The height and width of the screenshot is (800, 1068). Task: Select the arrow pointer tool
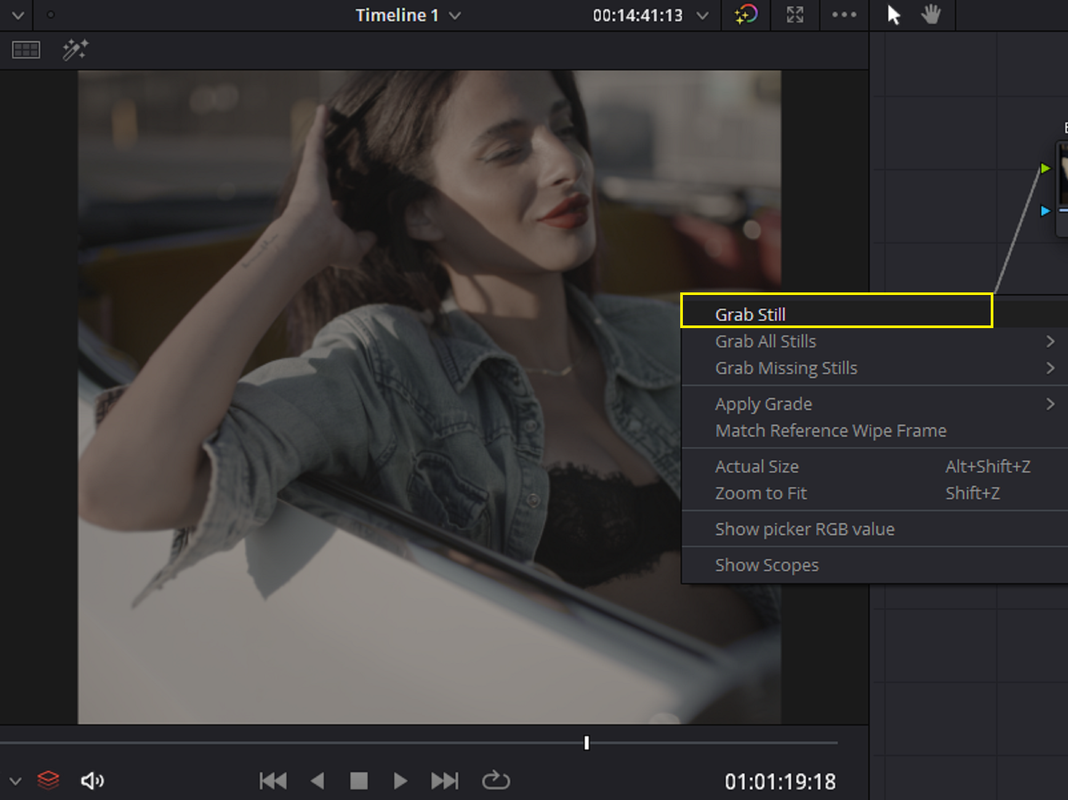tap(894, 15)
